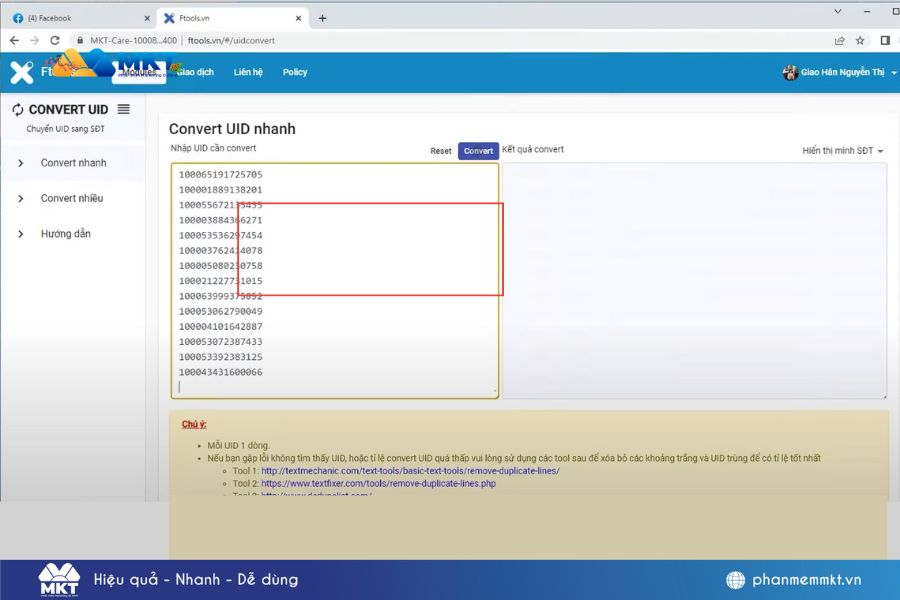Viewport: 900px width, 600px height.
Task: Bookmark the page using the star icon
Action: (x=858, y=40)
